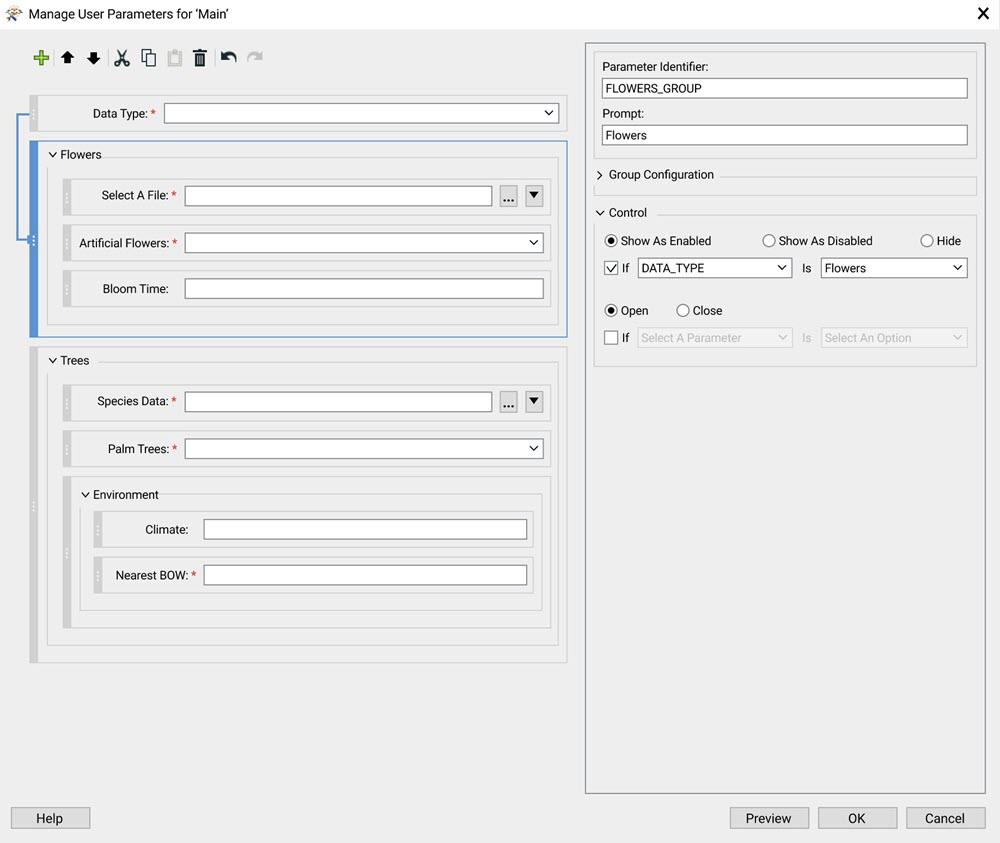
Task: Move the selected parameter up with the up arrow
Action: click(68, 58)
